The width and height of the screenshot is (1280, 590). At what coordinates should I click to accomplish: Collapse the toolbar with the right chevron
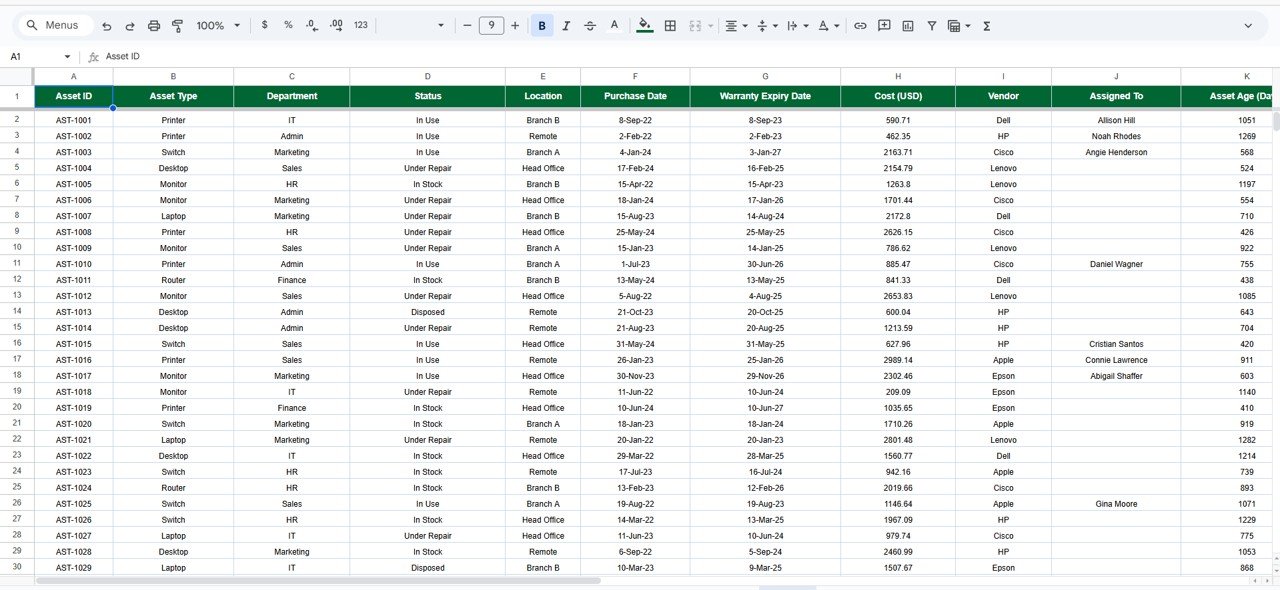click(x=1249, y=25)
